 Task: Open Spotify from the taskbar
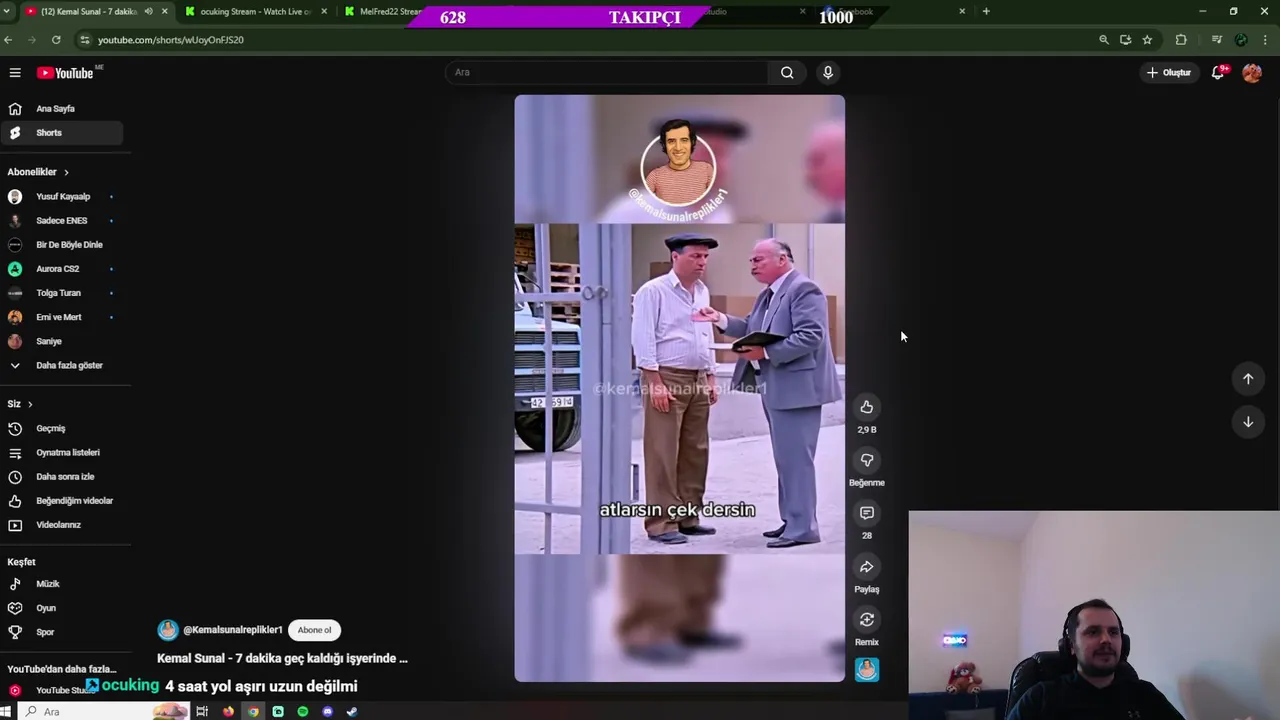point(303,712)
